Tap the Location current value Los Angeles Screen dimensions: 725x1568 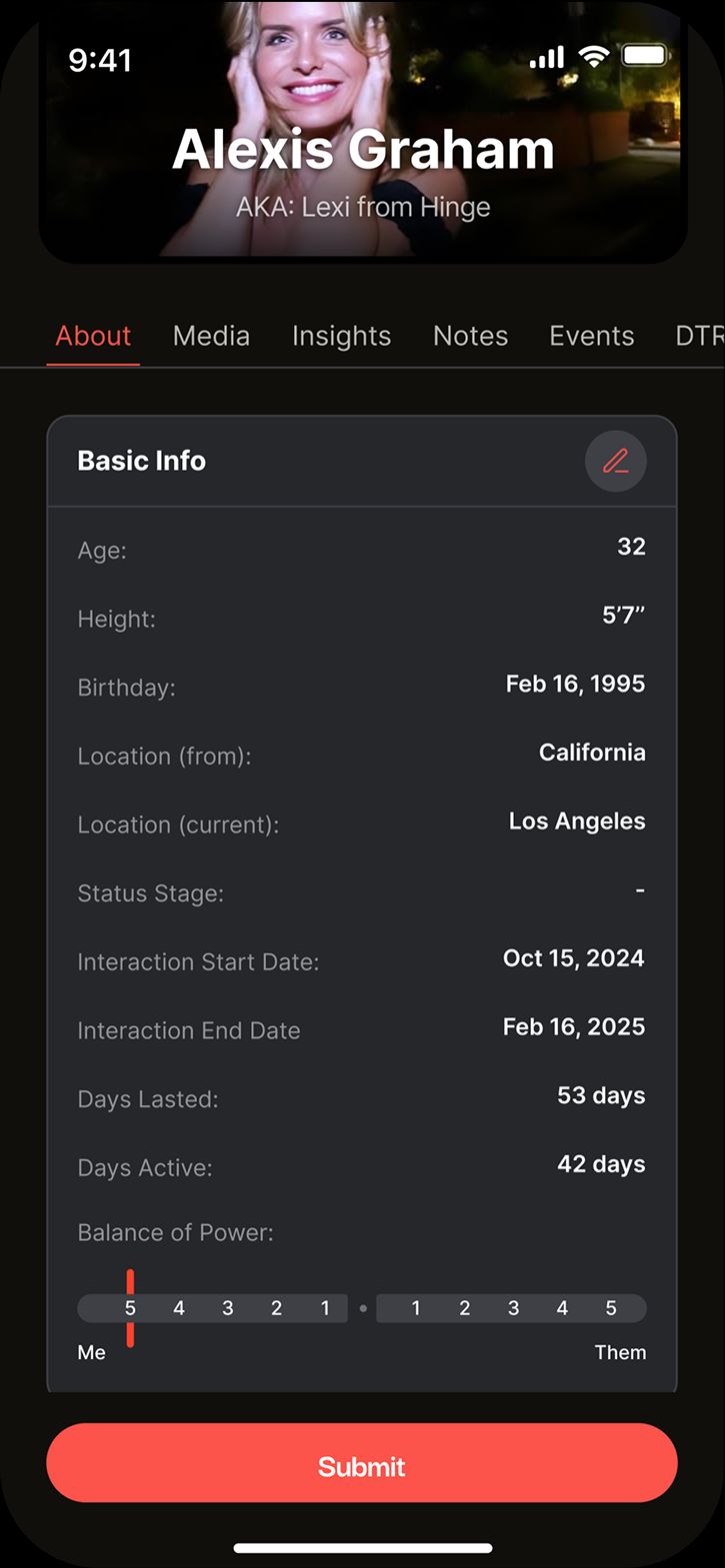pyautogui.click(x=577, y=821)
